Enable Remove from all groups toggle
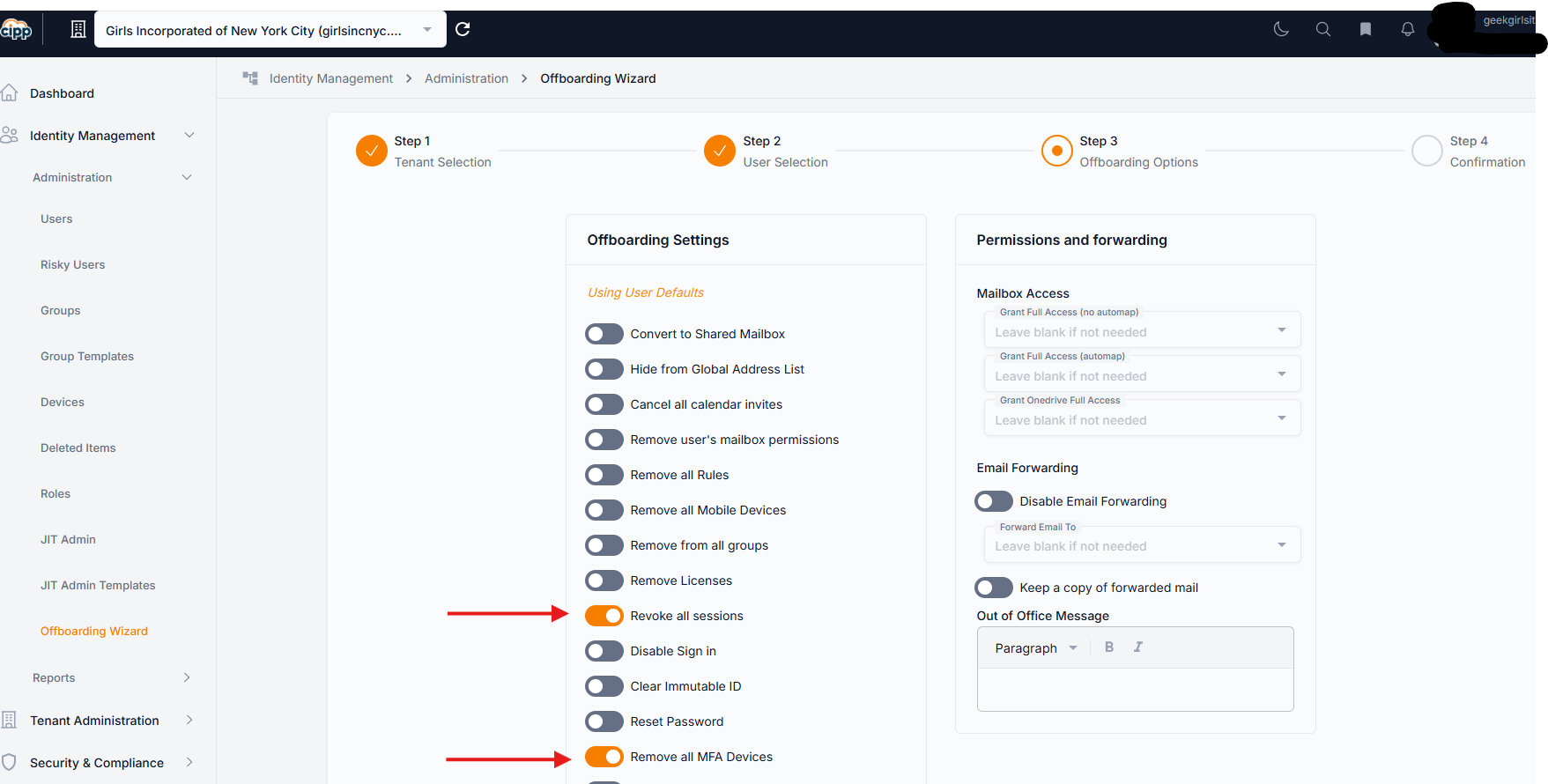1548x784 pixels. click(x=604, y=545)
